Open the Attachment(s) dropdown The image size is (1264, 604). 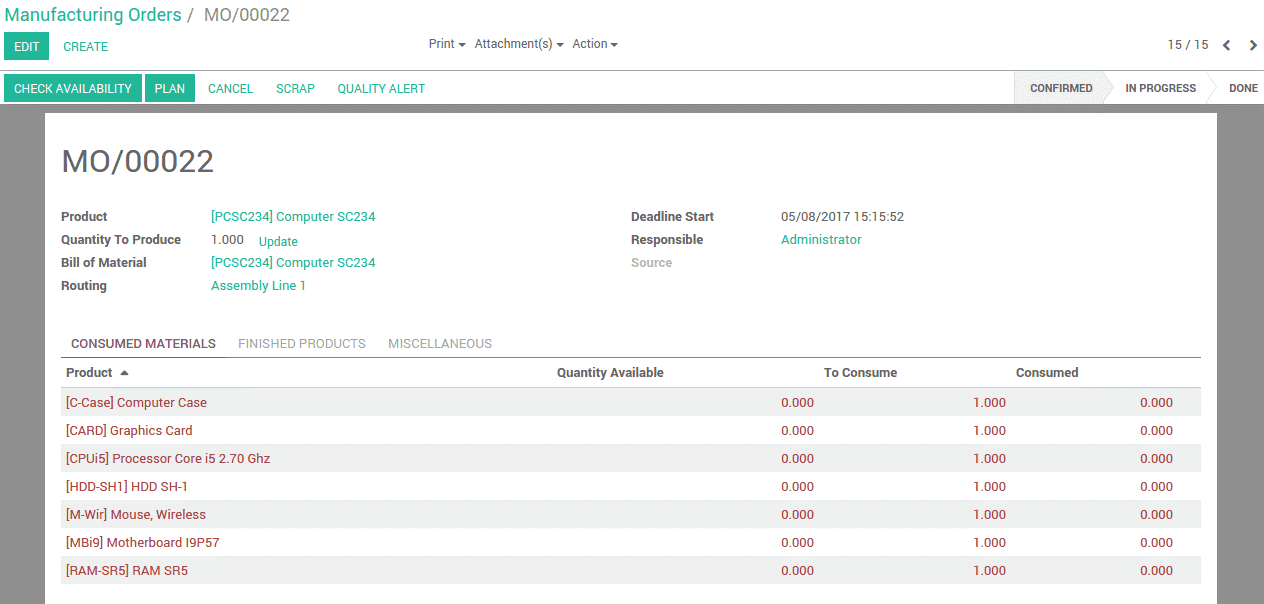tap(519, 44)
